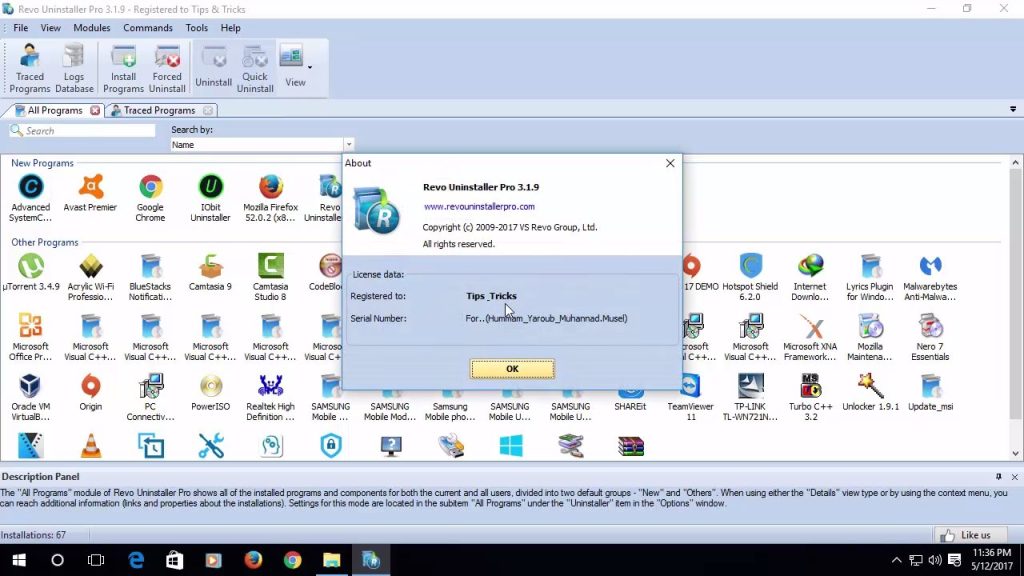Click the Search input field
The width and height of the screenshot is (1024, 576).
pyautogui.click(x=82, y=131)
